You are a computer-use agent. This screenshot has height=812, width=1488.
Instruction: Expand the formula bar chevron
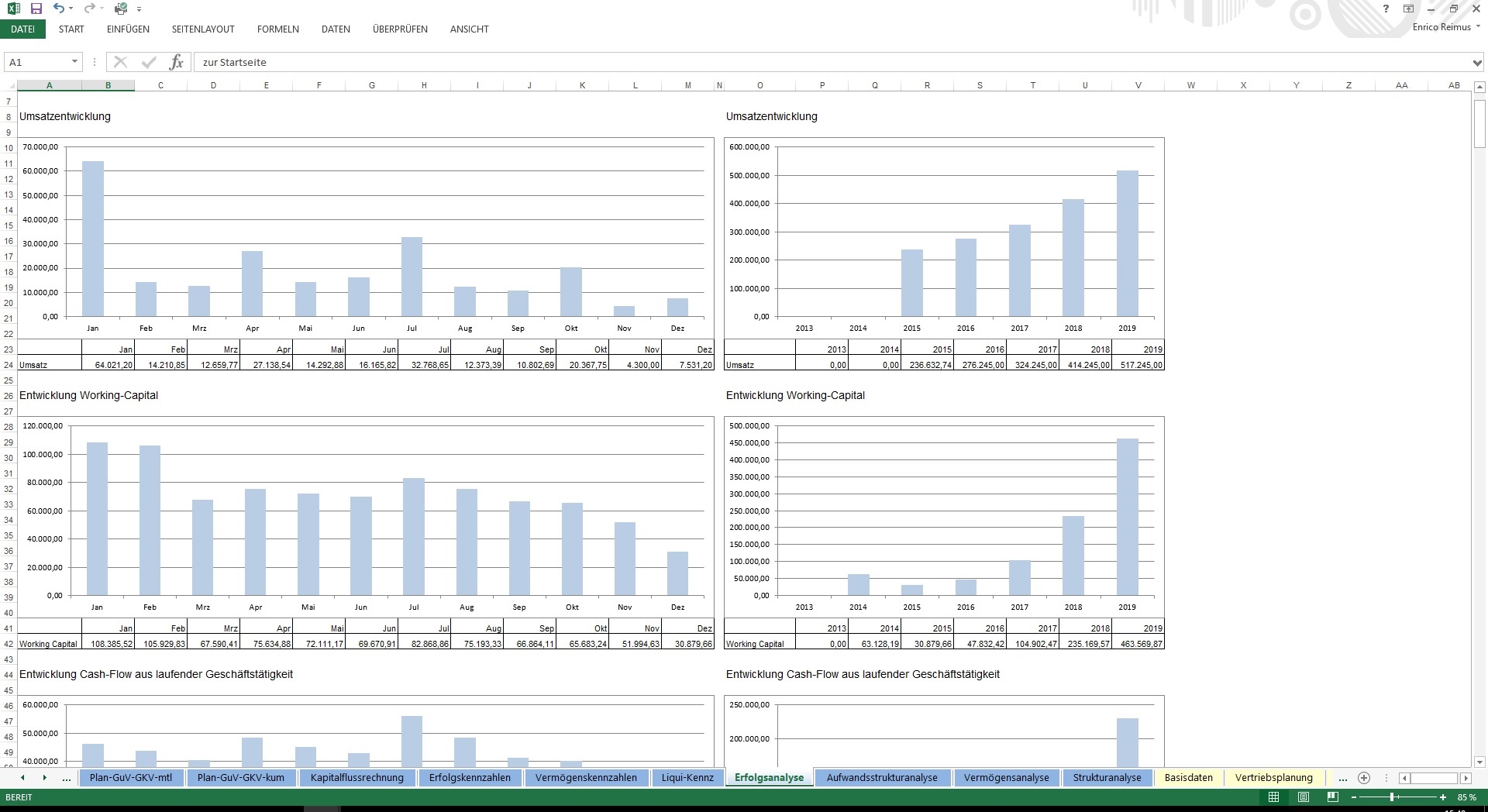pos(1476,63)
